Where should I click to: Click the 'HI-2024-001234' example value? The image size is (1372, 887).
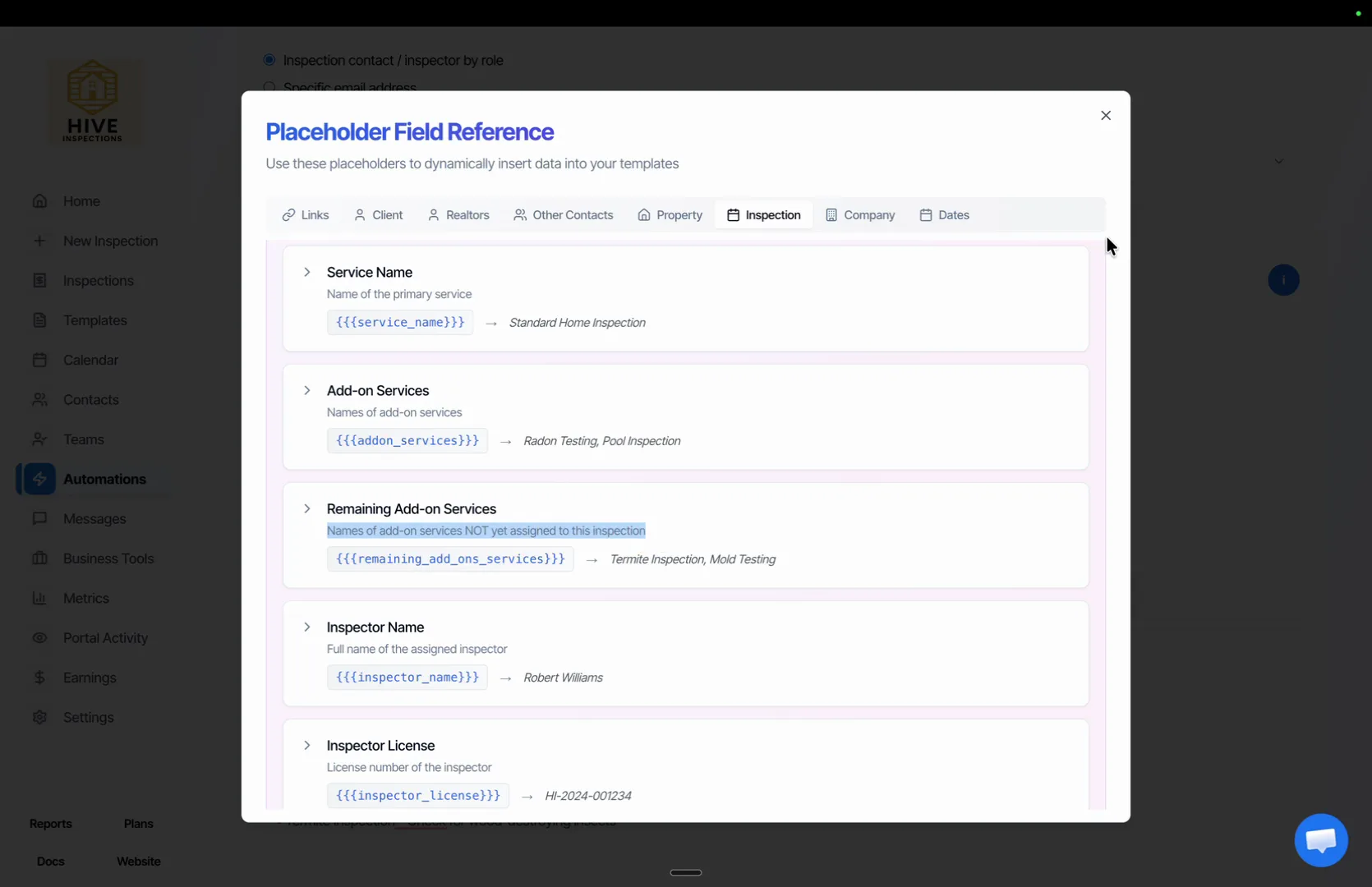pyautogui.click(x=588, y=796)
